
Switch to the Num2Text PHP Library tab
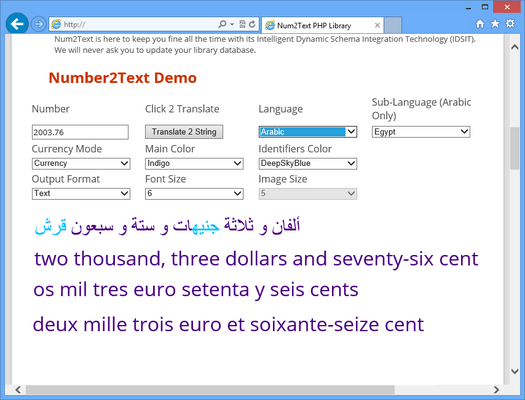(322, 25)
